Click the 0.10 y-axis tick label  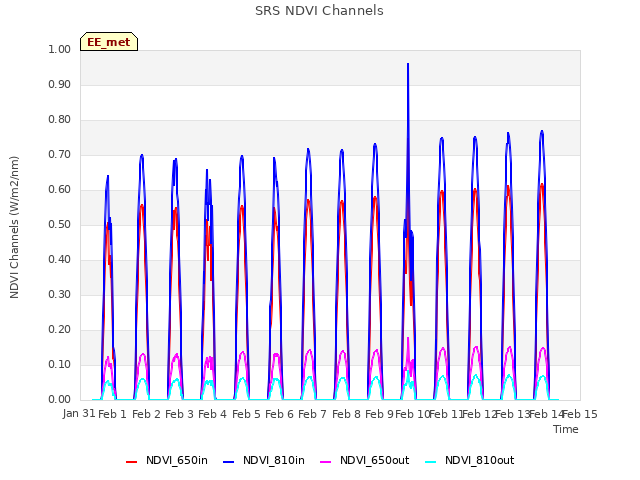[x=59, y=364]
